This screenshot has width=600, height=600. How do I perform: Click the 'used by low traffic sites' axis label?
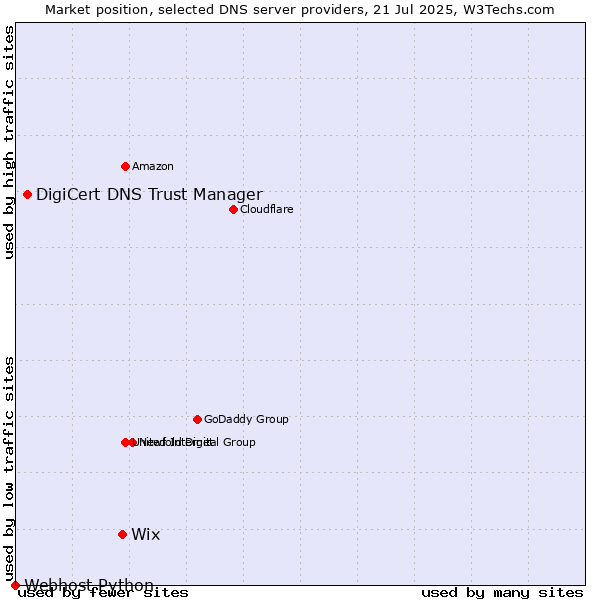pos(8,470)
